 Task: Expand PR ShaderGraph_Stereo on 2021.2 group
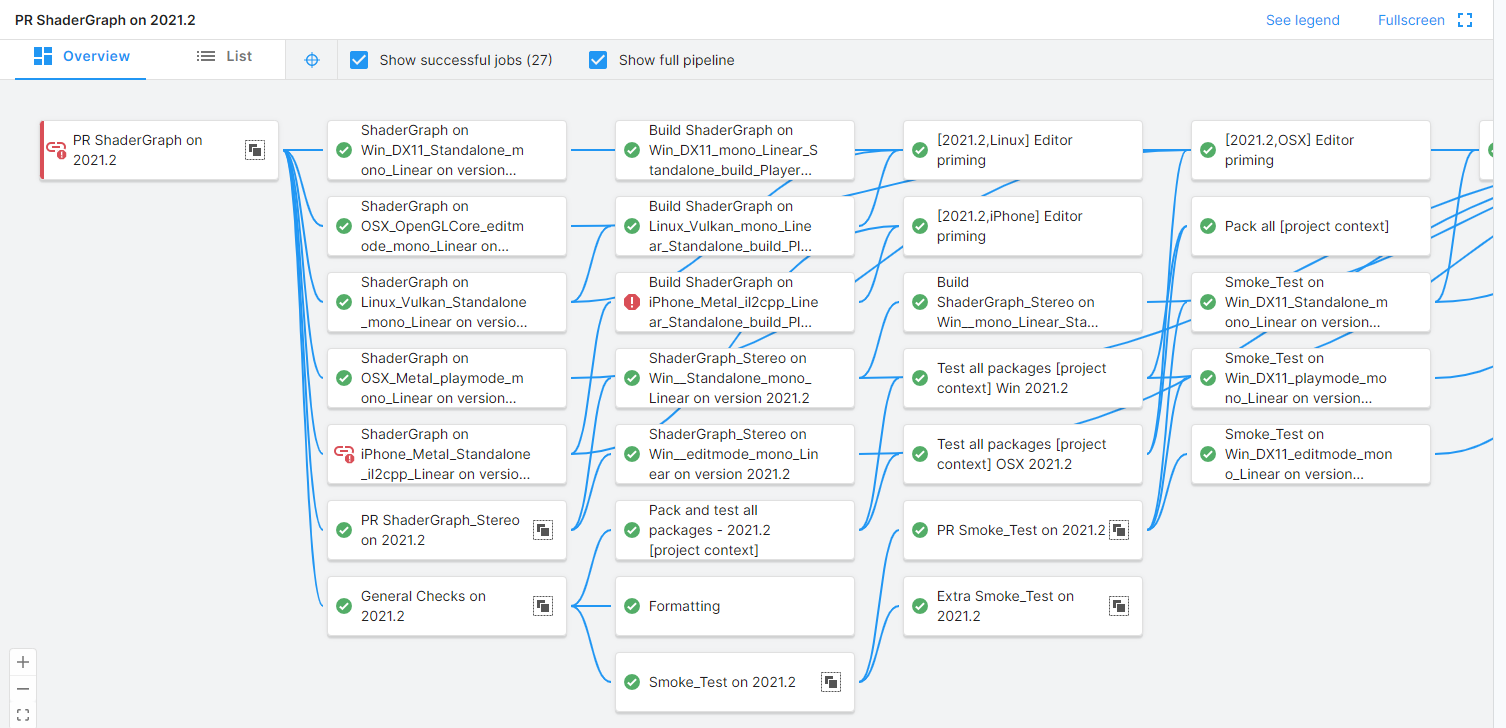[x=543, y=530]
